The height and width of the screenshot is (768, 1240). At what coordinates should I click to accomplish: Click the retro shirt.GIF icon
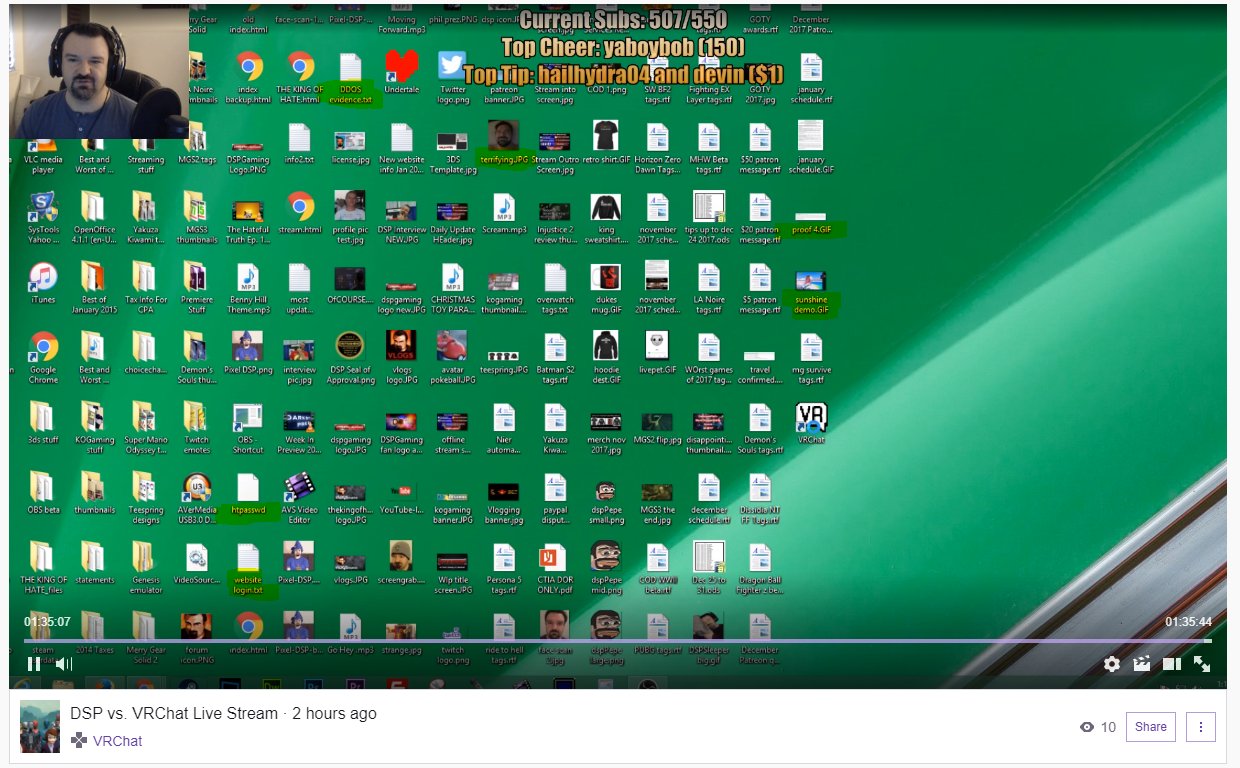(x=606, y=136)
